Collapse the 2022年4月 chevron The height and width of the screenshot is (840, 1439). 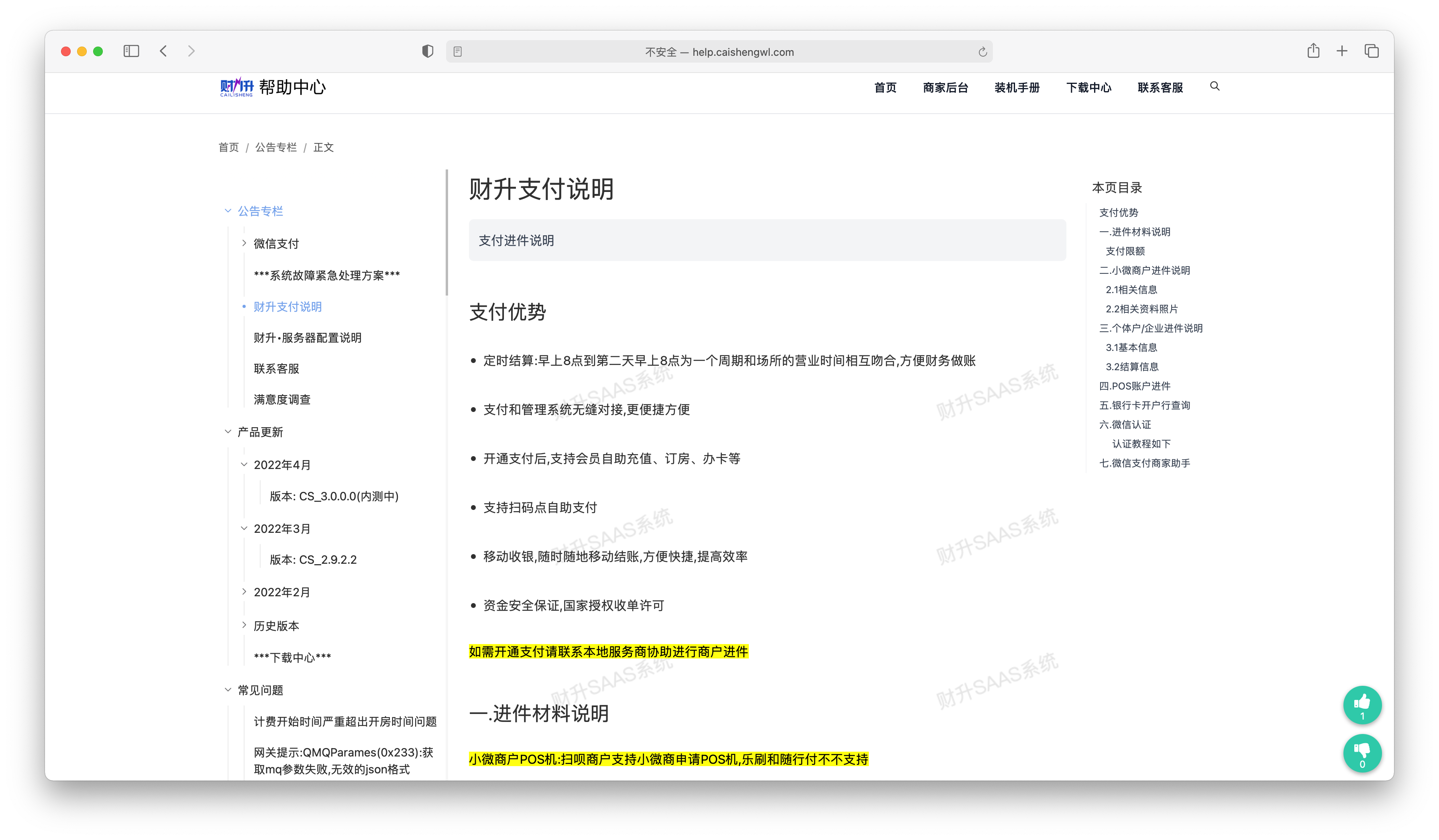click(244, 464)
